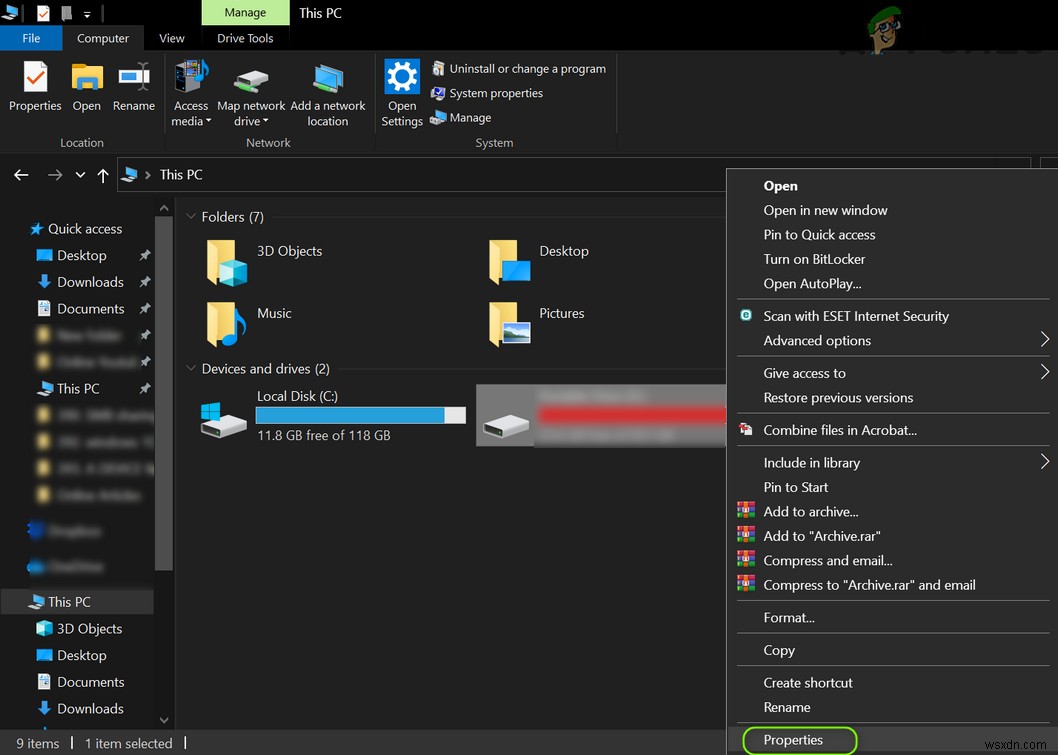The width and height of the screenshot is (1058, 755).
Task: Click the Manage contextual tab
Action: (x=245, y=13)
